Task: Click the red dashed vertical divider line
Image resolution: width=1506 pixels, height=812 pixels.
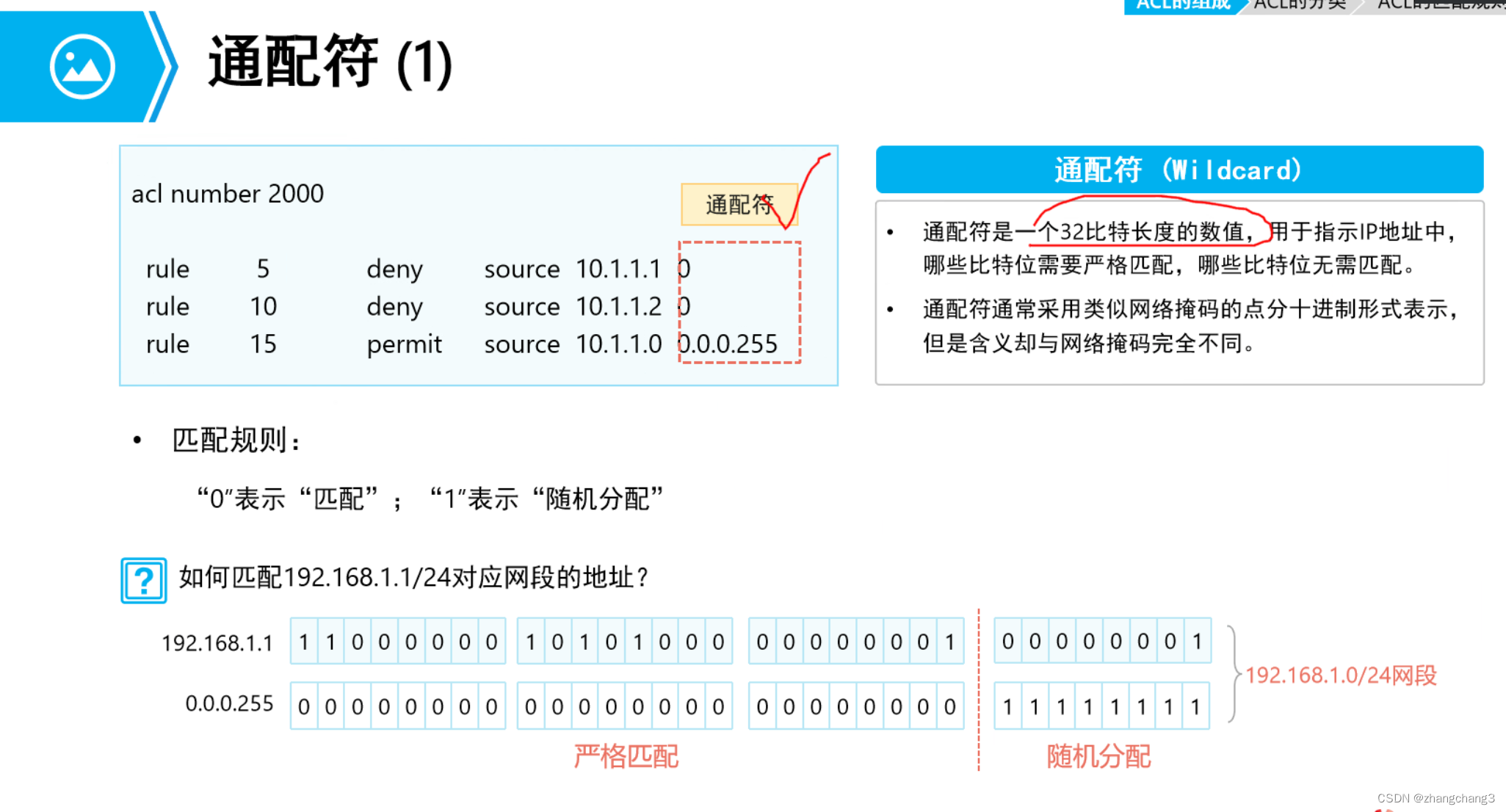Action: tap(979, 690)
